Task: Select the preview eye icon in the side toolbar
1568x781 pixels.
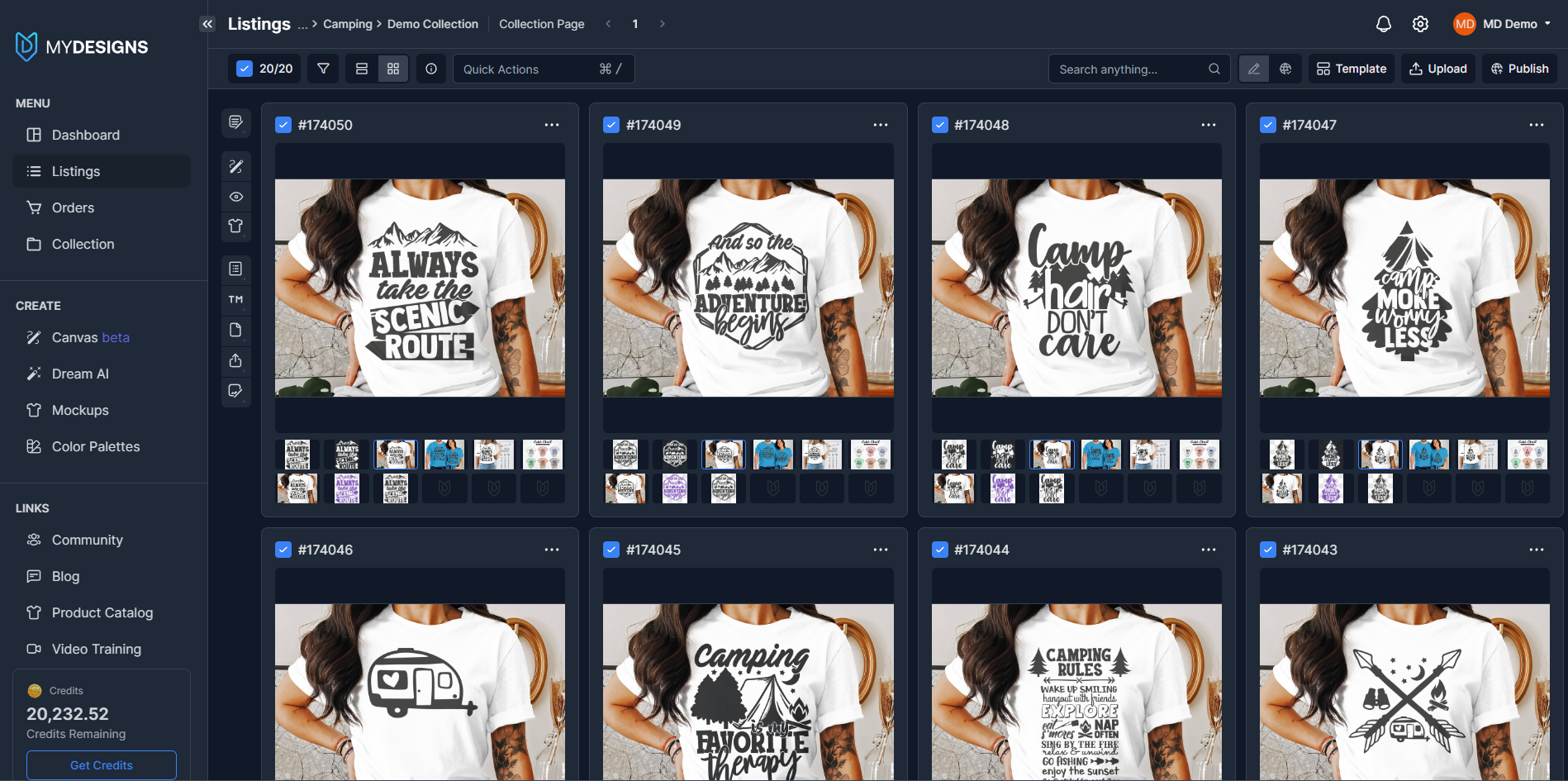Action: (235, 197)
